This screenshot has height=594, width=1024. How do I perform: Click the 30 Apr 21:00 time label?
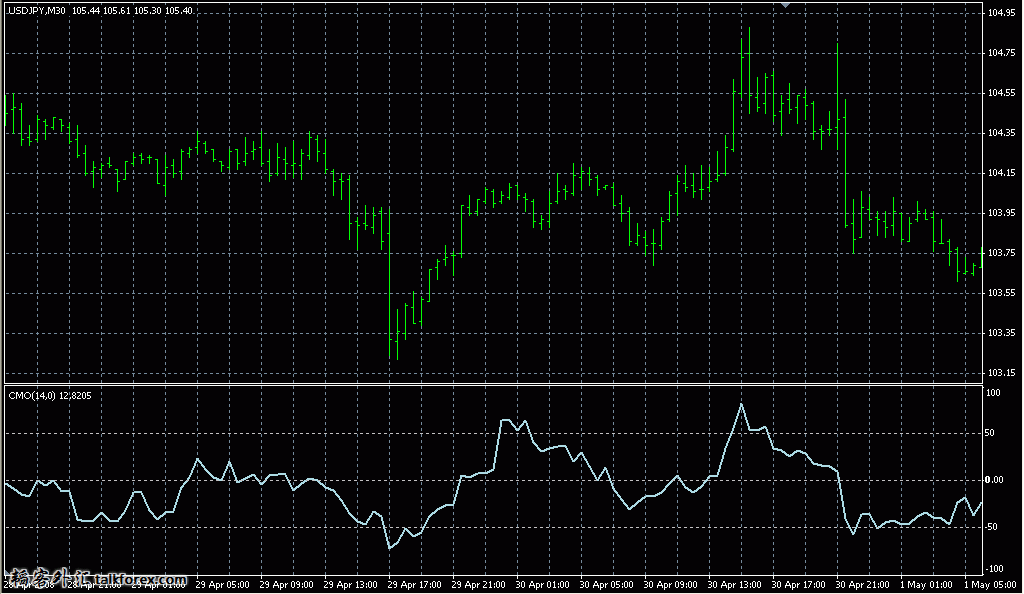click(x=862, y=585)
